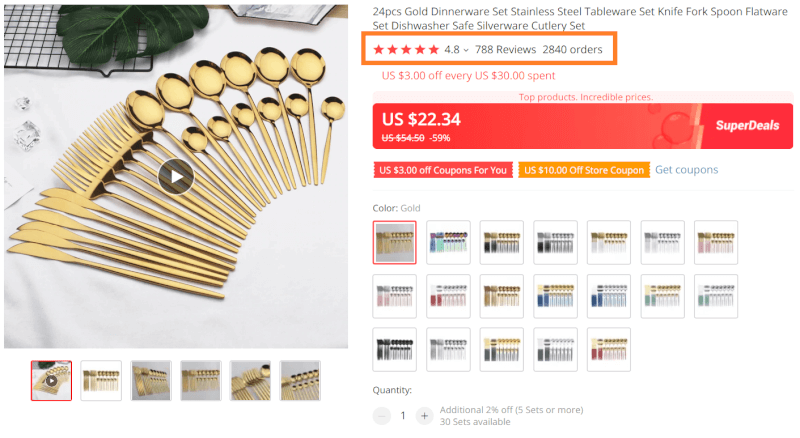Image resolution: width=800 pixels, height=438 pixels.
Task: View the last gallery thumbnail
Action: tap(300, 381)
